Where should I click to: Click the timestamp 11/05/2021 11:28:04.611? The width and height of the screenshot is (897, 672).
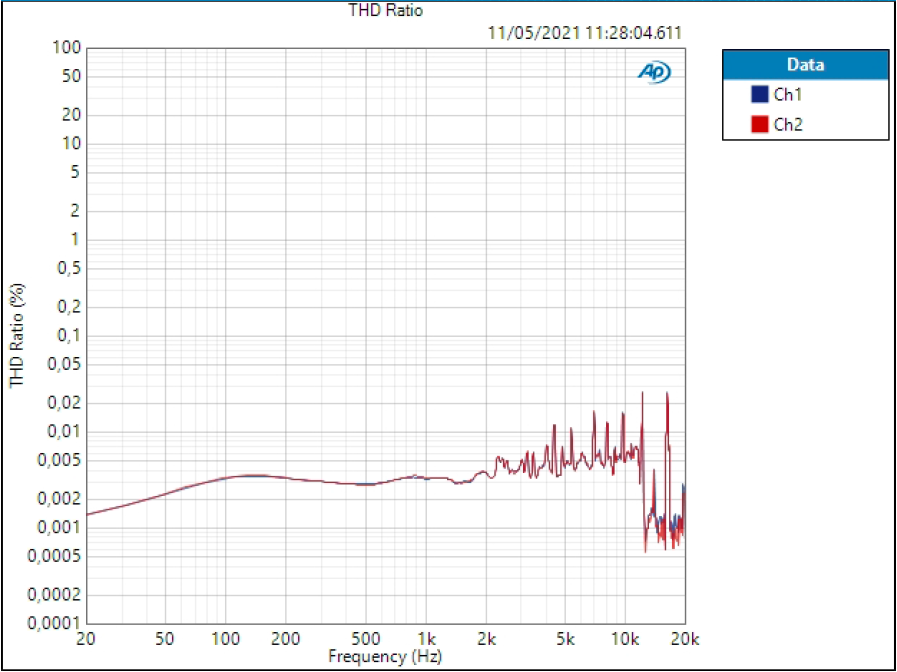pyautogui.click(x=585, y=33)
